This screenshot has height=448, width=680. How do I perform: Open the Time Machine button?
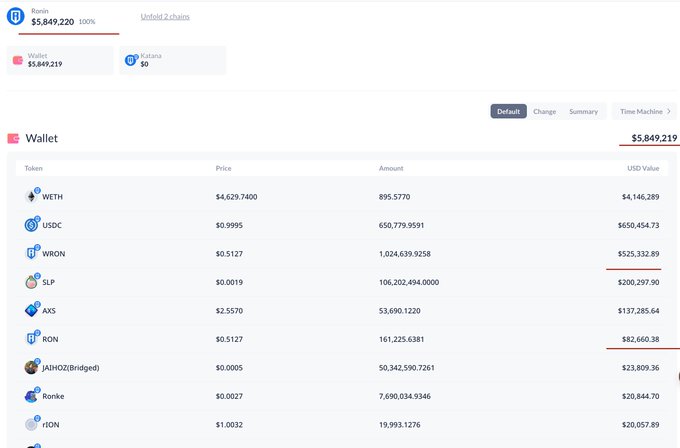[644, 111]
